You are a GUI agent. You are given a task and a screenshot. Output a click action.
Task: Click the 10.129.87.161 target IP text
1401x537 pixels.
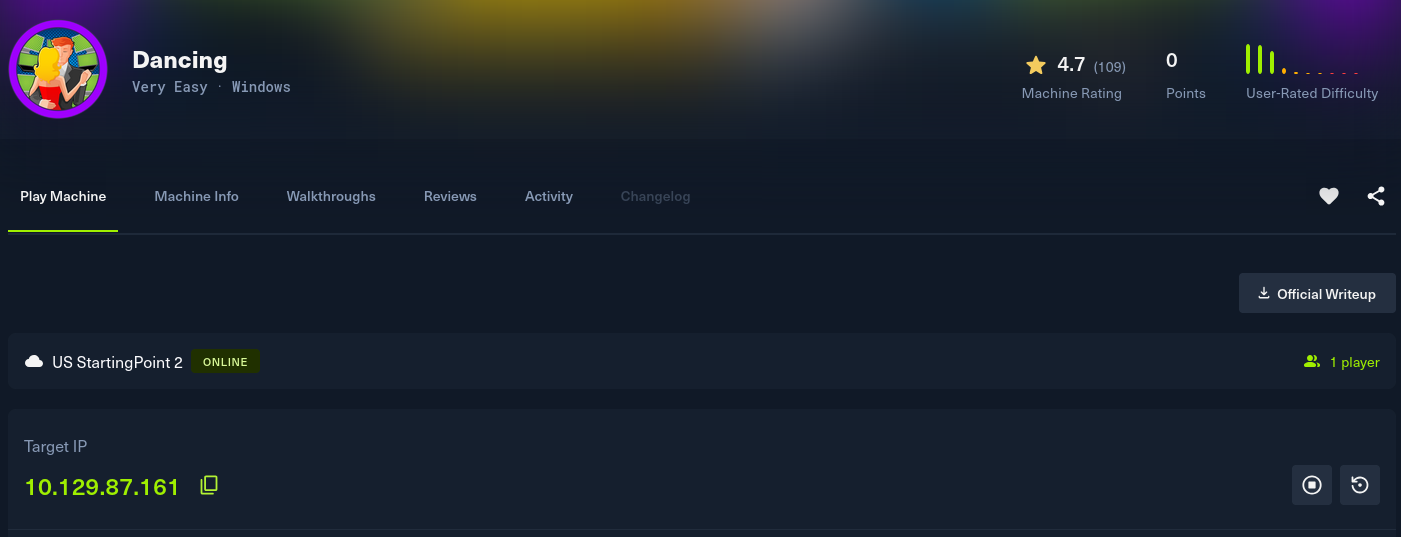[102, 487]
